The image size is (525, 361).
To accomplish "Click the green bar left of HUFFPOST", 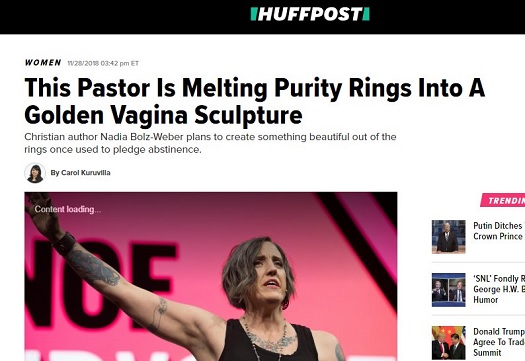I will 253,14.
